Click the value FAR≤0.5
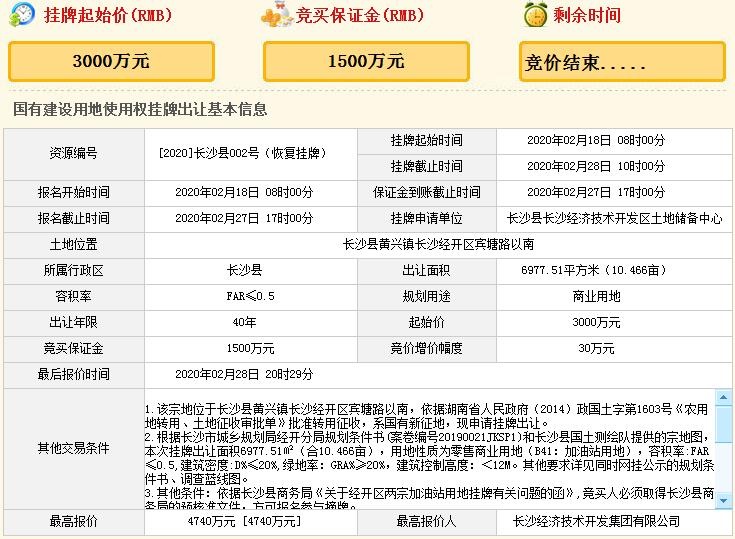The image size is (735, 539). [250, 296]
